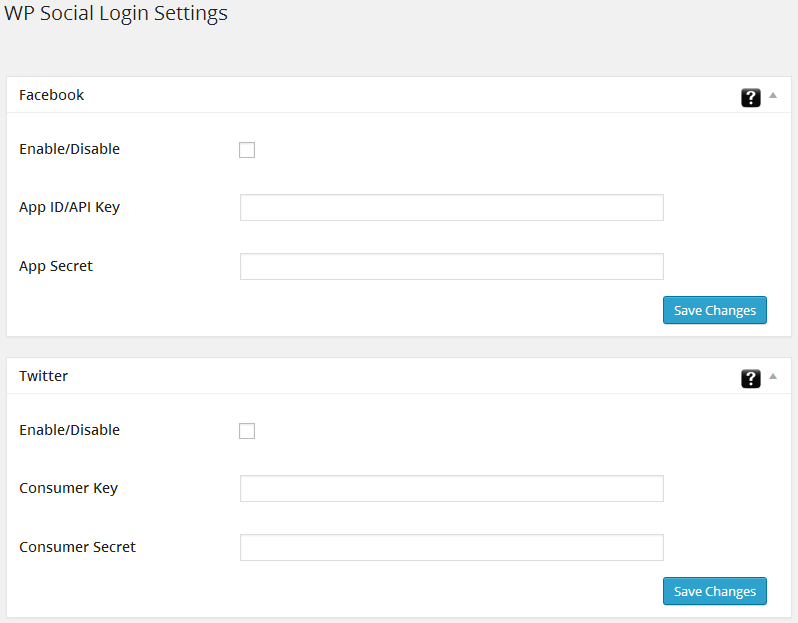Collapse the Facebook settings panel arrow
Viewport: 798px width, 623px height.
coord(773,96)
